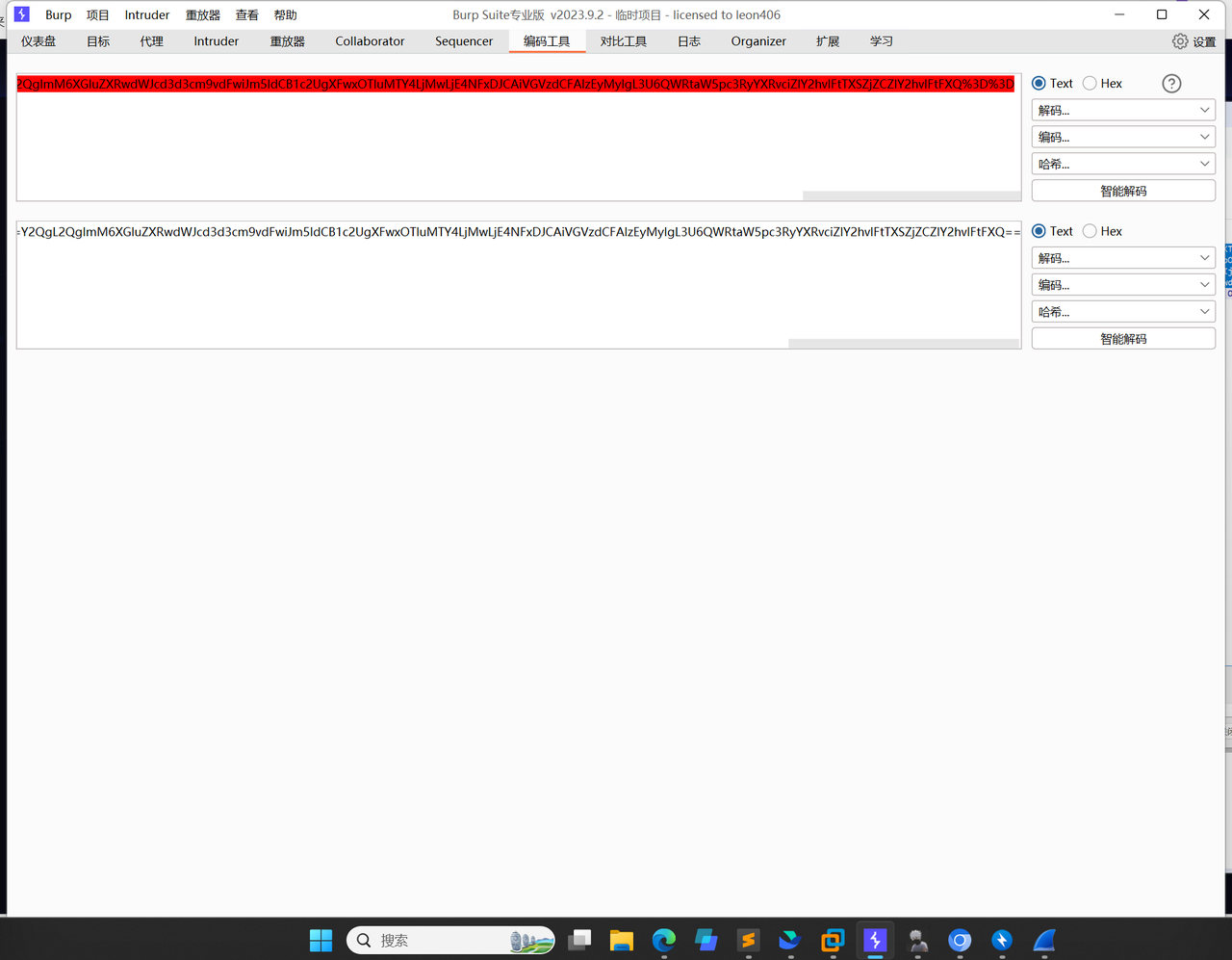Select Hex radio for the first encoder box
The height and width of the screenshot is (960, 1232).
(1090, 84)
